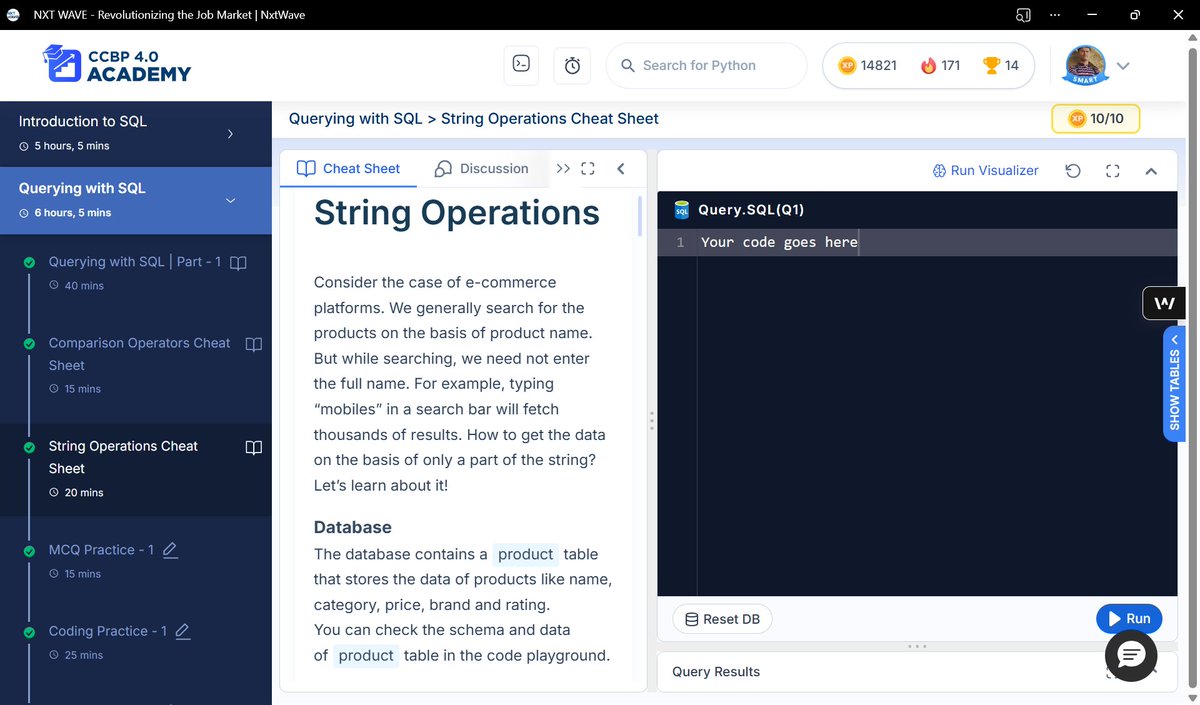
Task: Click book icon beside Querying with SQL Part - 1
Action: (238, 263)
